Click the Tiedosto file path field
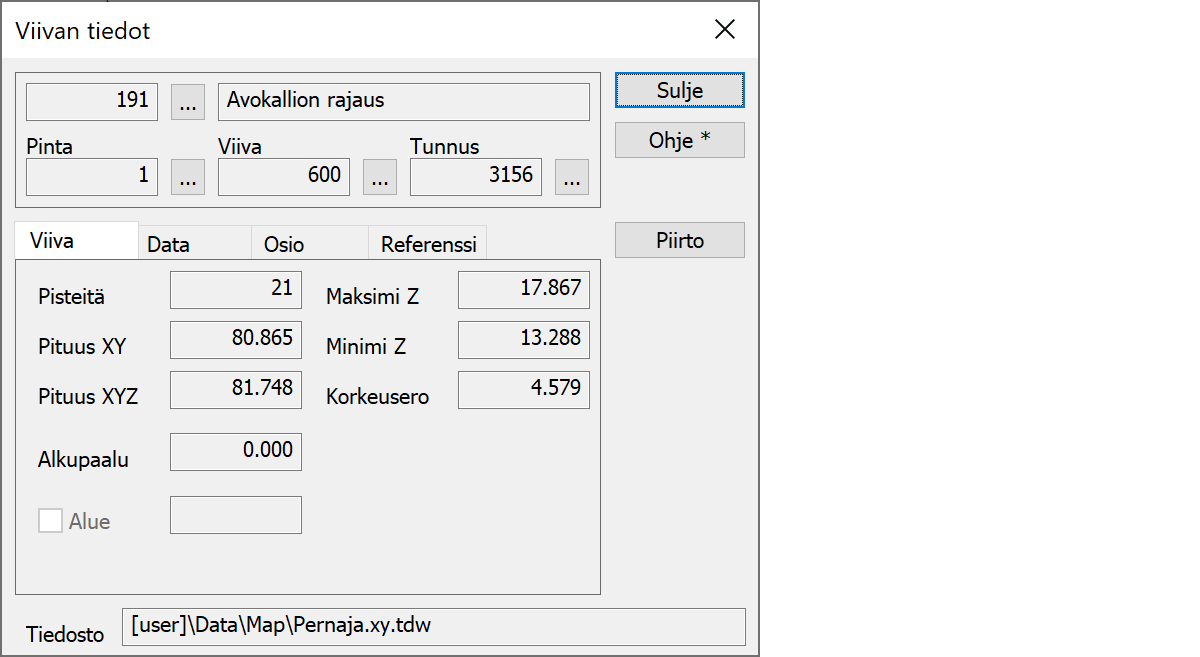The image size is (1200, 657). (x=433, y=627)
